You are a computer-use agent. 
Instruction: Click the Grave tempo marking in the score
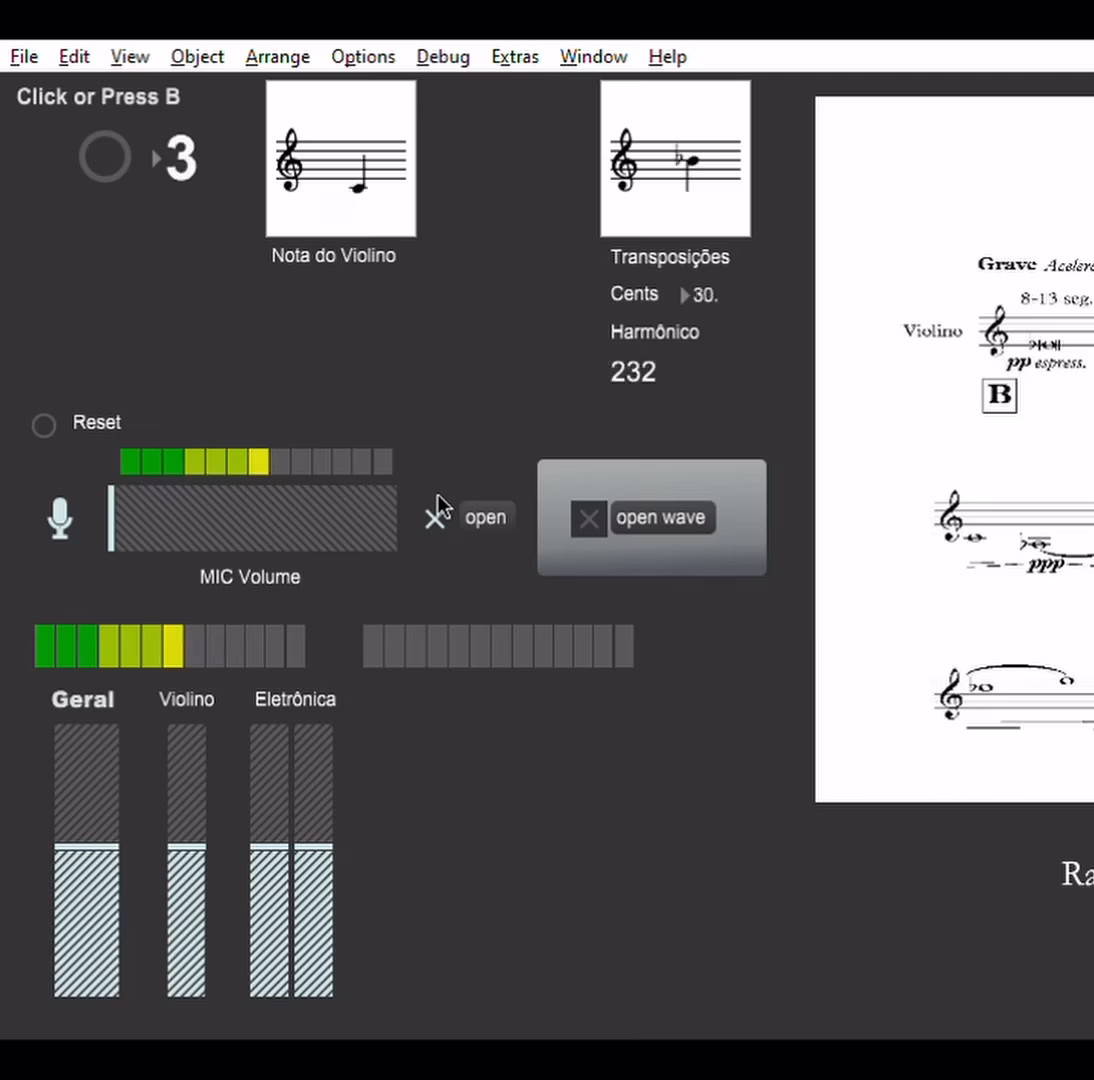(1006, 264)
